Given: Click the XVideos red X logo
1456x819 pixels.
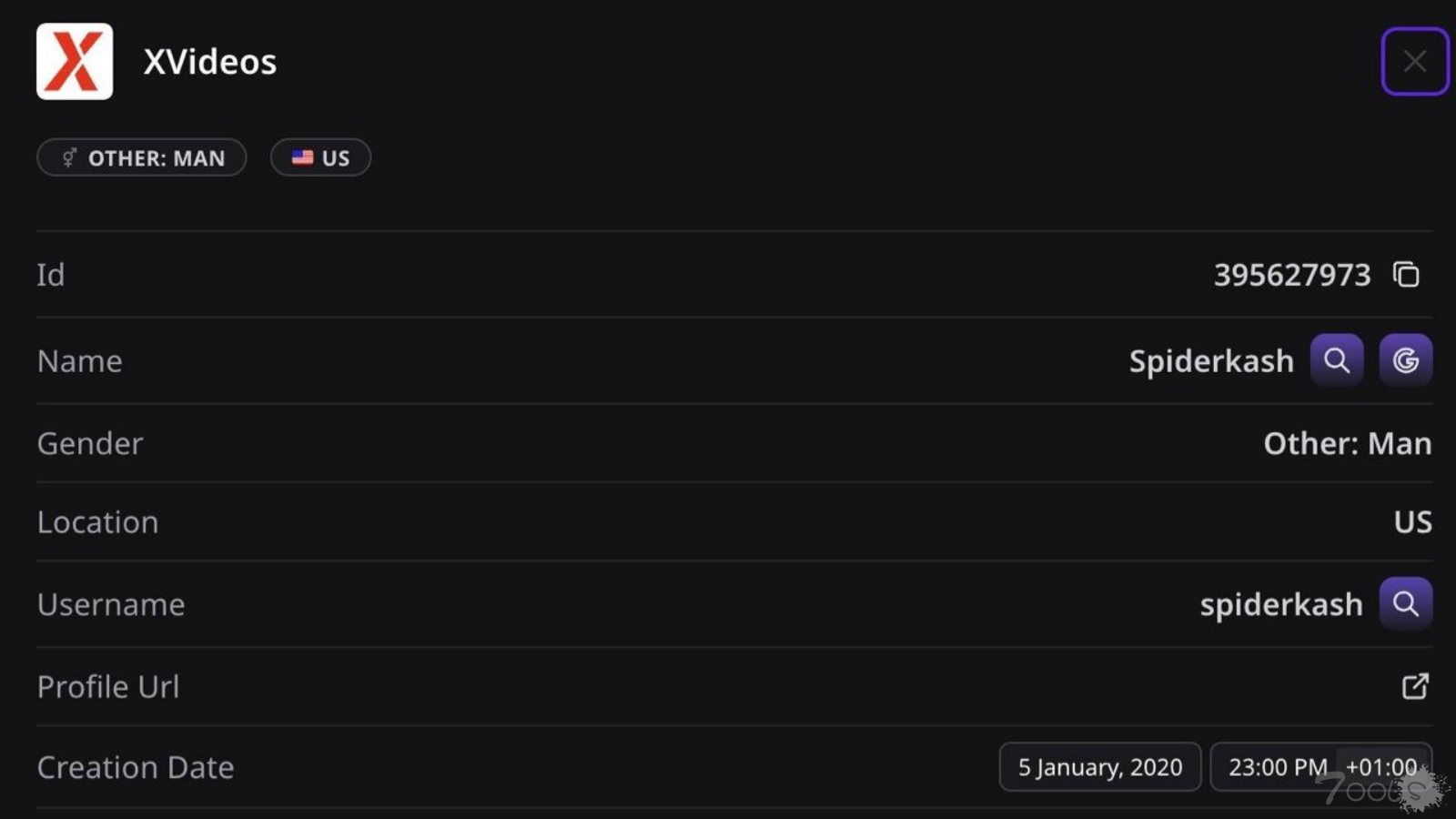Looking at the screenshot, I should coord(75,62).
